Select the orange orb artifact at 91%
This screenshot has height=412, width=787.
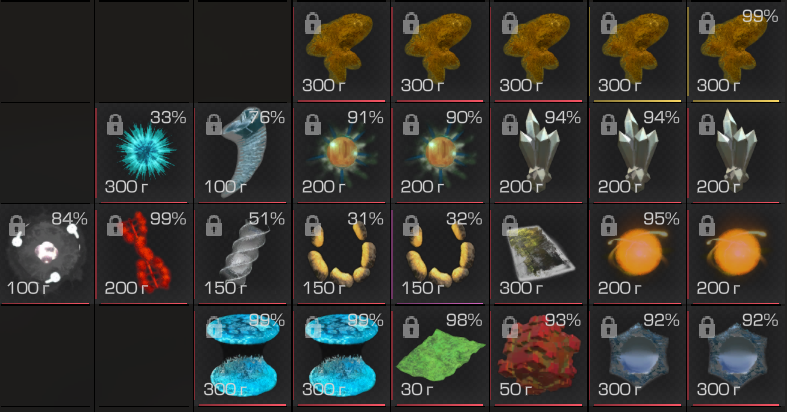341,153
